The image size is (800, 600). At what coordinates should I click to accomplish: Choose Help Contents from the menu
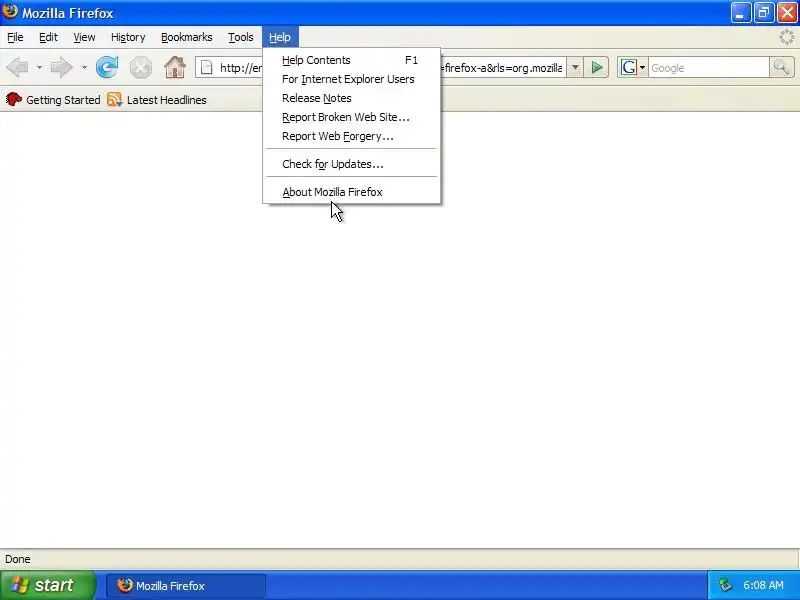tap(352, 60)
